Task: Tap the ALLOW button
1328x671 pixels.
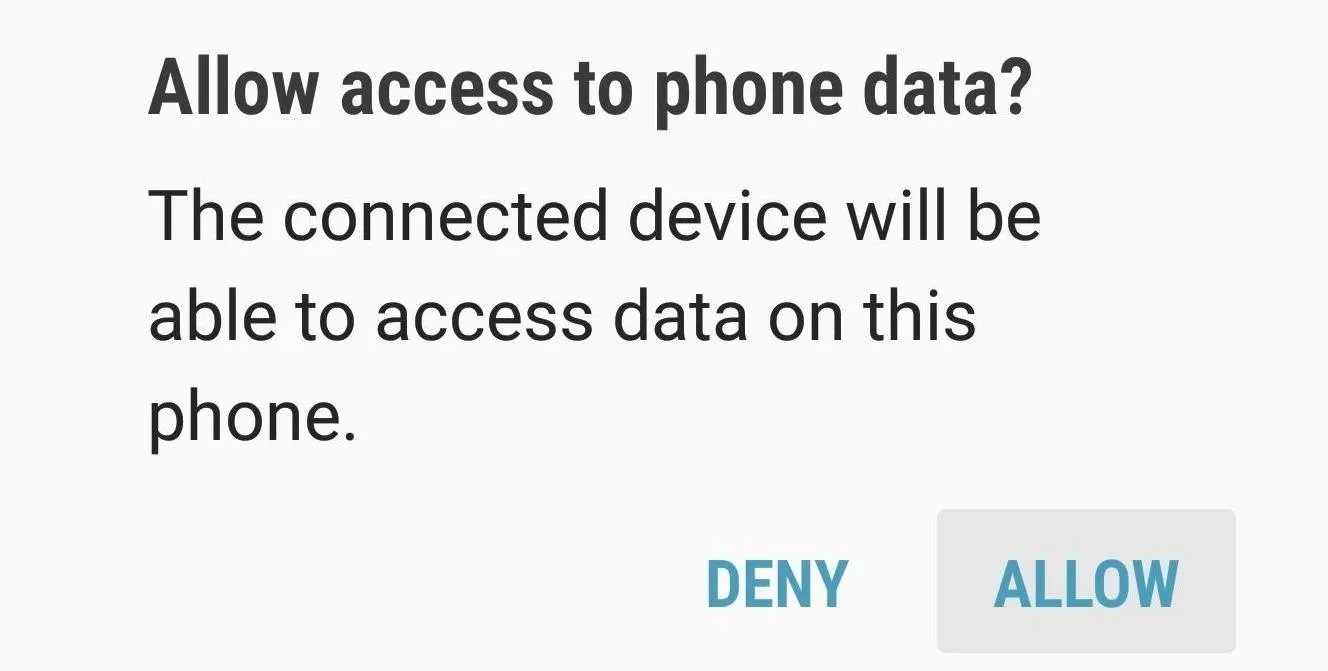Action: [x=1086, y=581]
